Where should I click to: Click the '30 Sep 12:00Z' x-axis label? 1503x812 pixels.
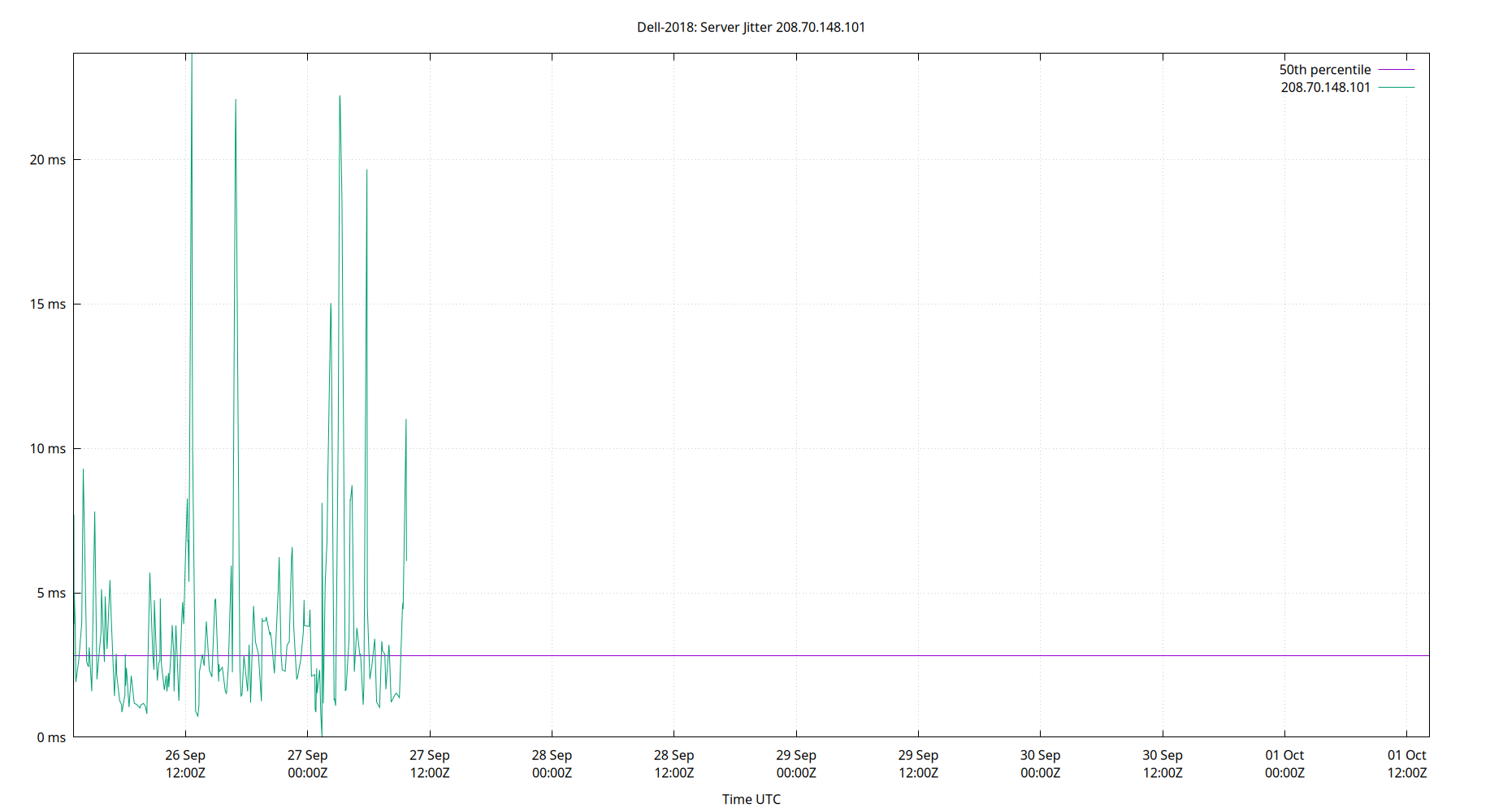(1163, 764)
